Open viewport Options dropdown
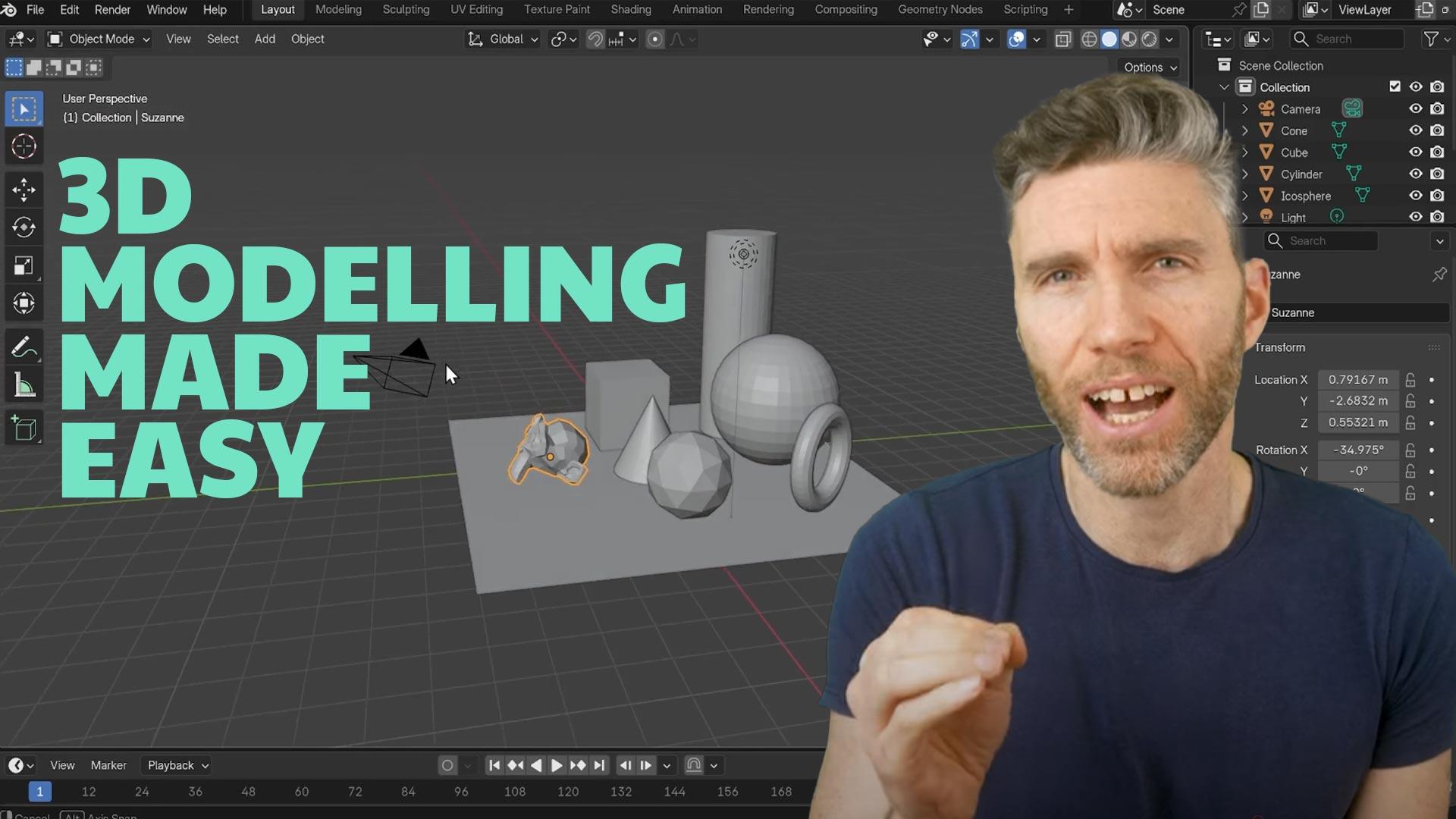Screen dimensions: 1456x819 (x=1150, y=67)
